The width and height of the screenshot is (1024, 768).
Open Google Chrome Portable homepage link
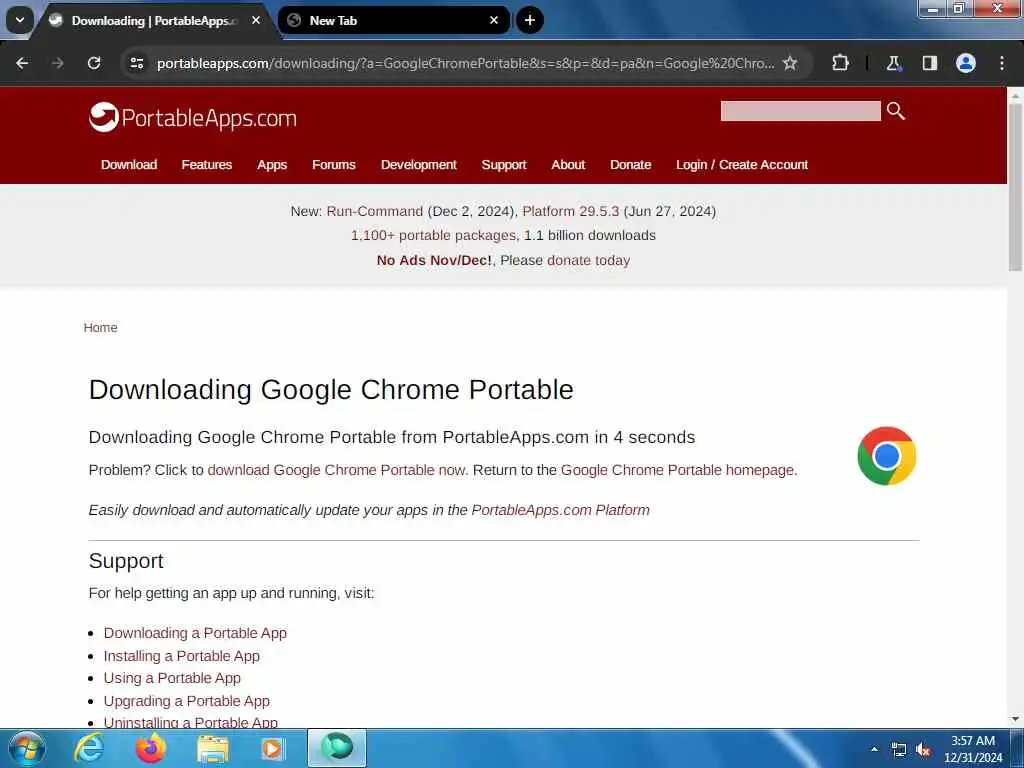point(678,470)
